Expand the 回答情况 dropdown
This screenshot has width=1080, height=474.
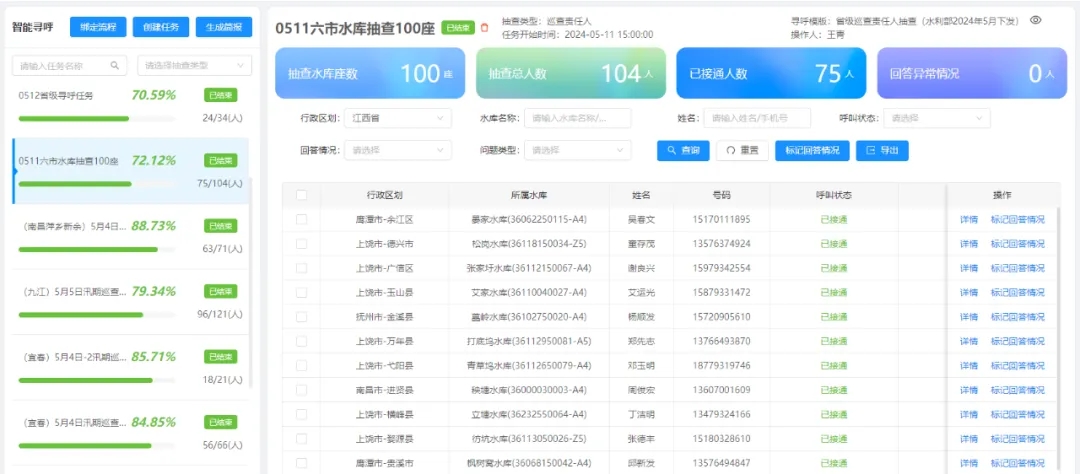coord(398,150)
